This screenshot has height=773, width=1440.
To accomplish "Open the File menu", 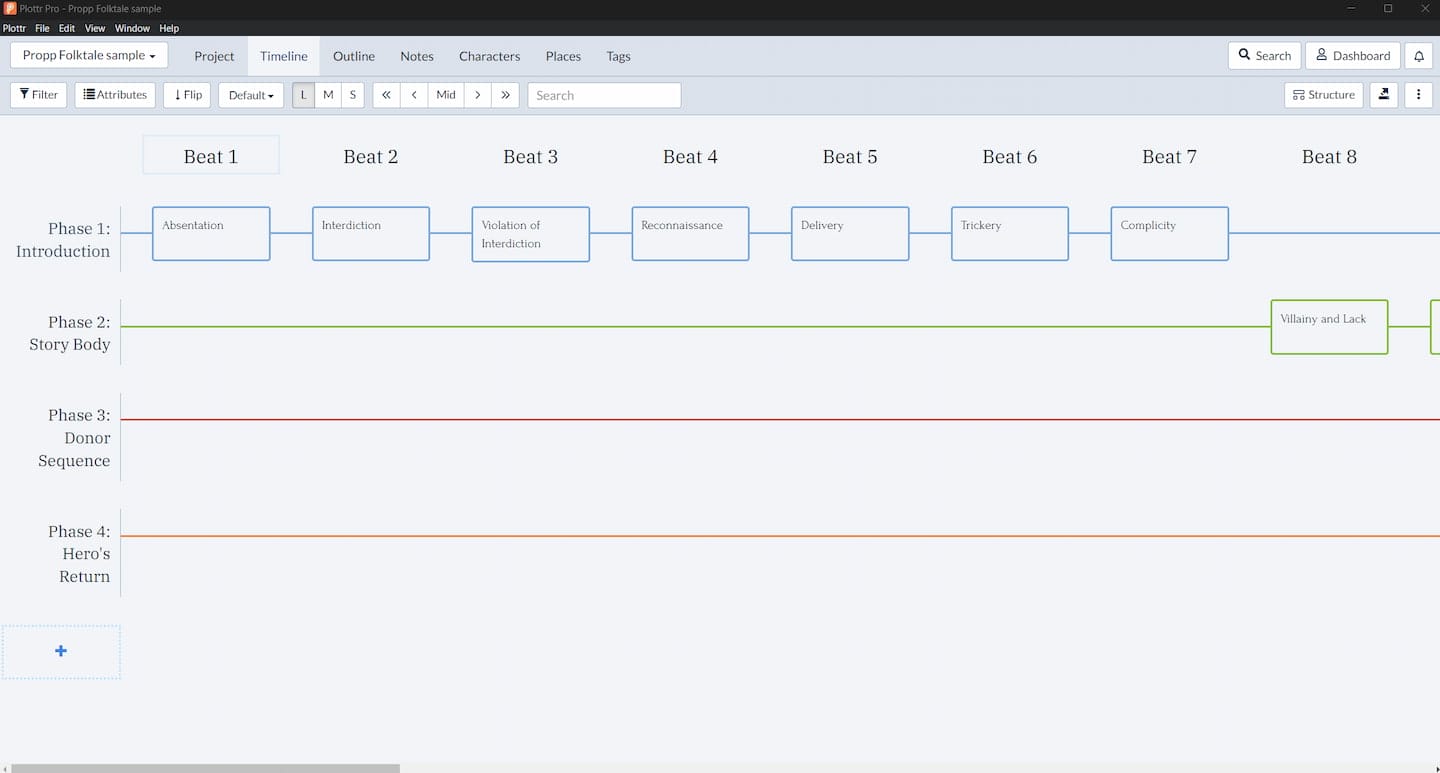I will tap(42, 28).
